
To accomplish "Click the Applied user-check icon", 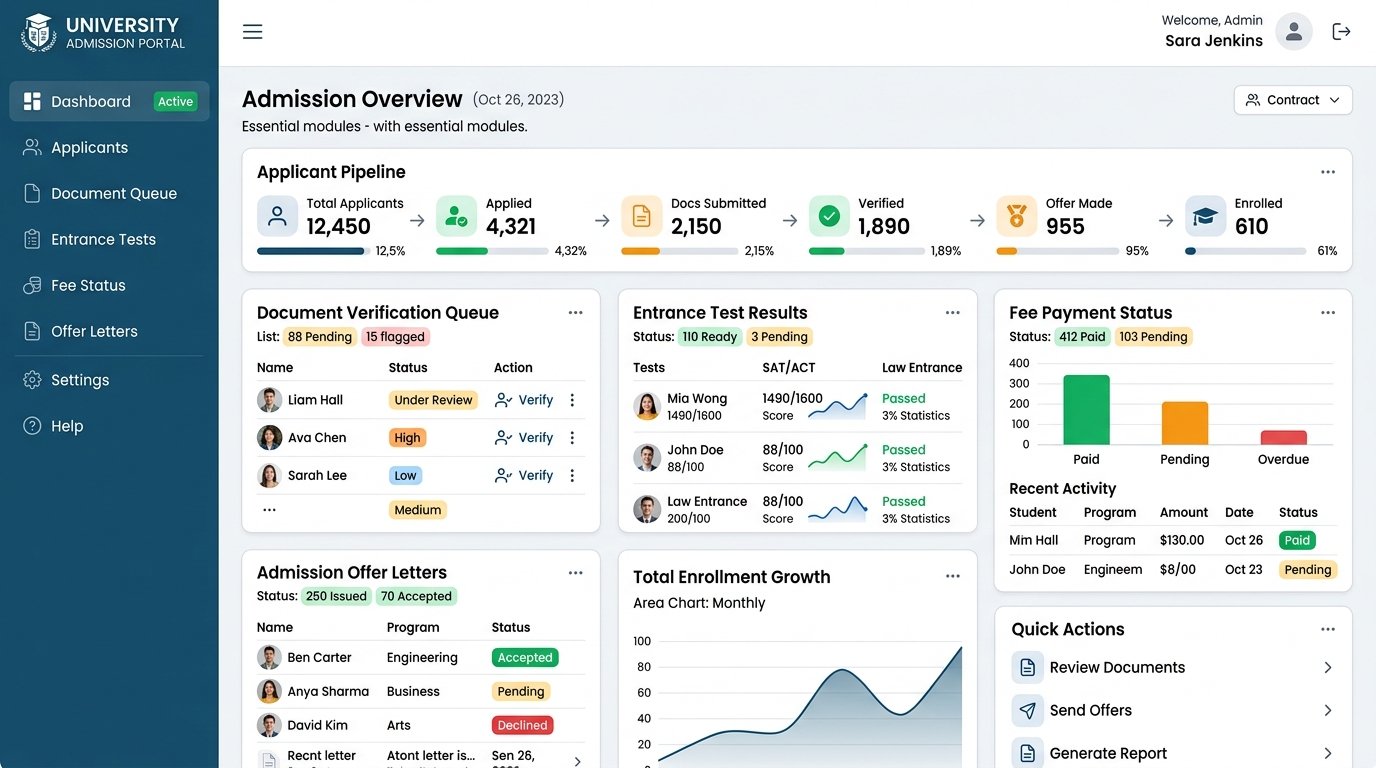I will [x=456, y=216].
